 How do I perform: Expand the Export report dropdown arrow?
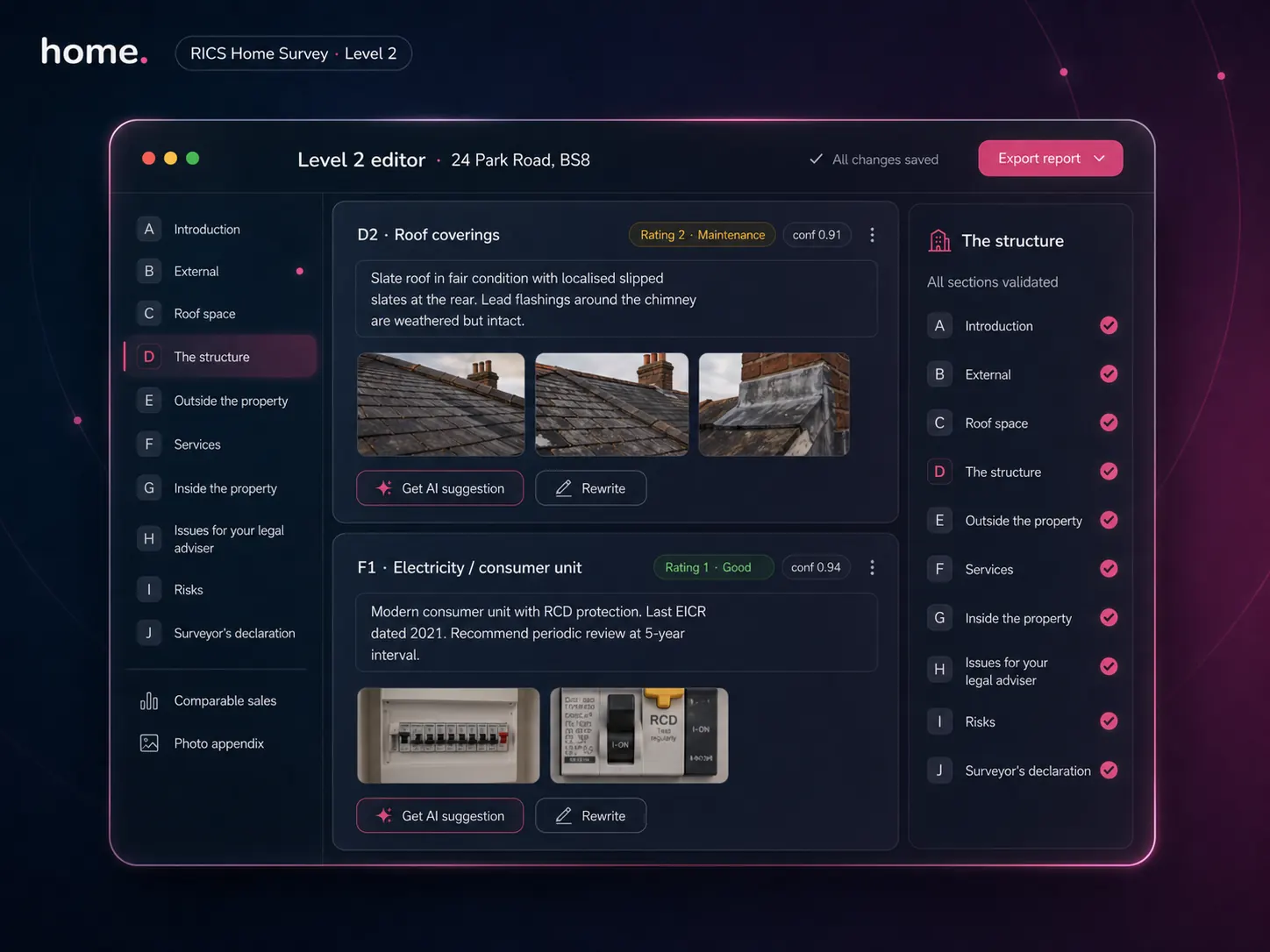(x=1099, y=159)
